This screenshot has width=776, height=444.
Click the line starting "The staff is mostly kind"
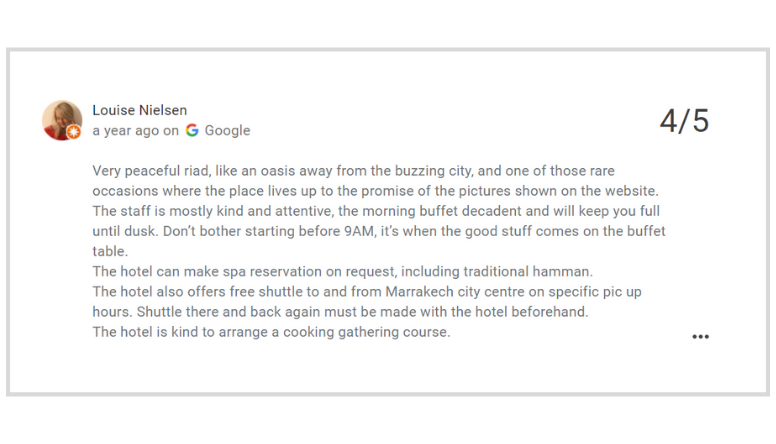tap(376, 211)
